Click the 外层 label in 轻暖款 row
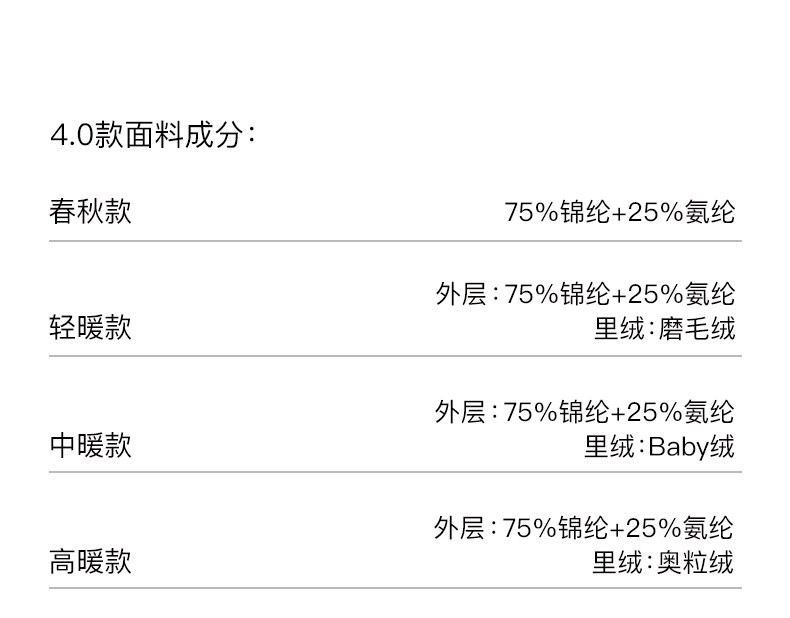Image resolution: width=790 pixels, height=618 pixels. coord(460,294)
